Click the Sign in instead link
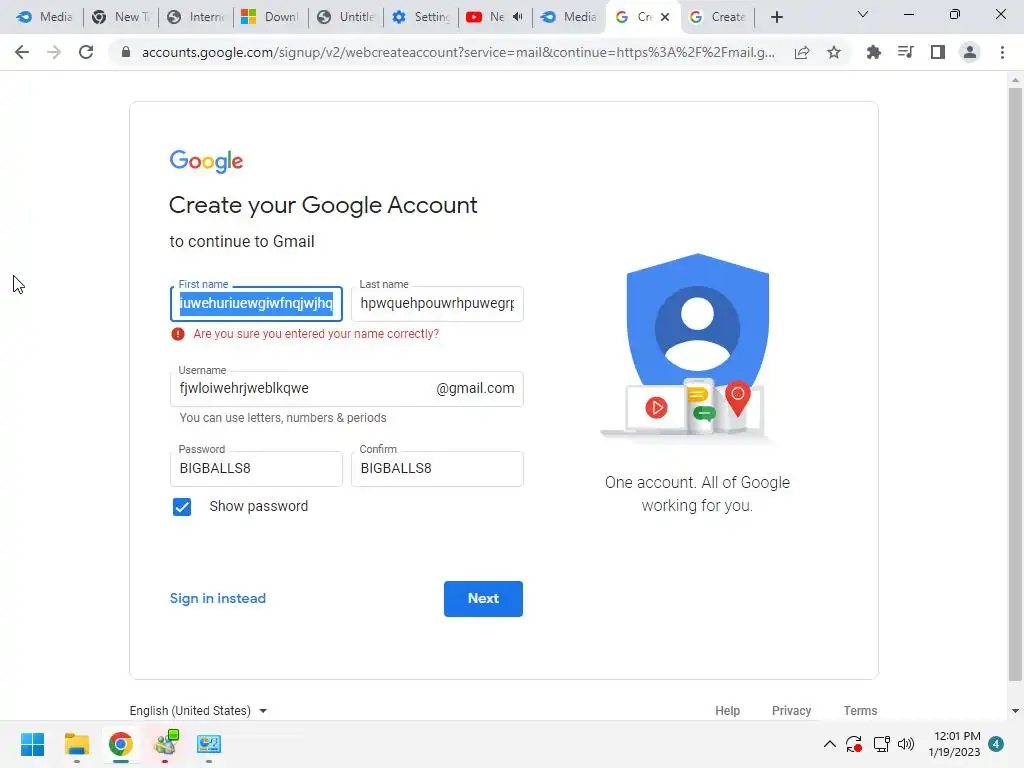The height and width of the screenshot is (768, 1024). point(218,599)
